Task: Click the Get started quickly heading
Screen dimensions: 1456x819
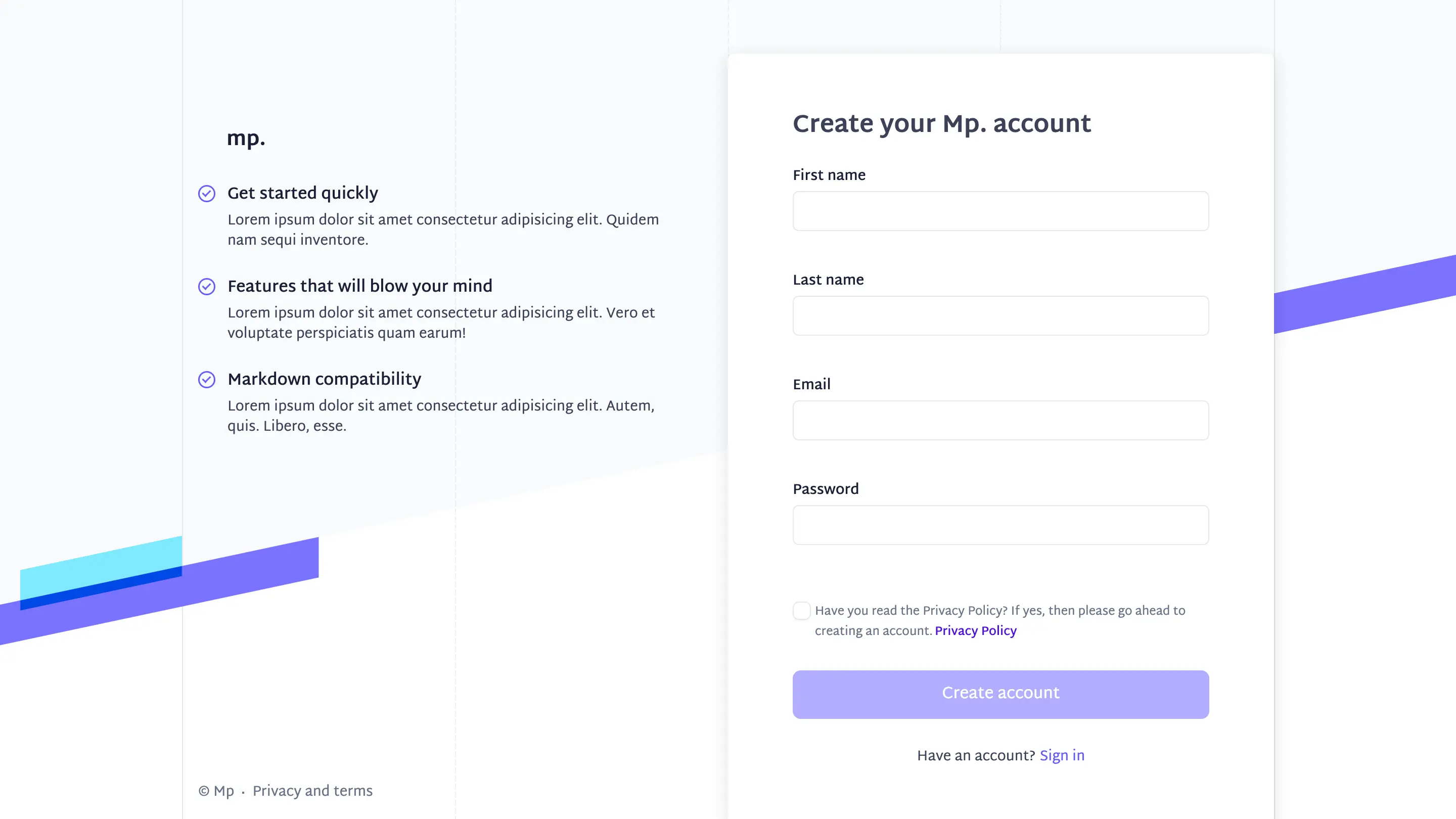Action: coord(303,193)
